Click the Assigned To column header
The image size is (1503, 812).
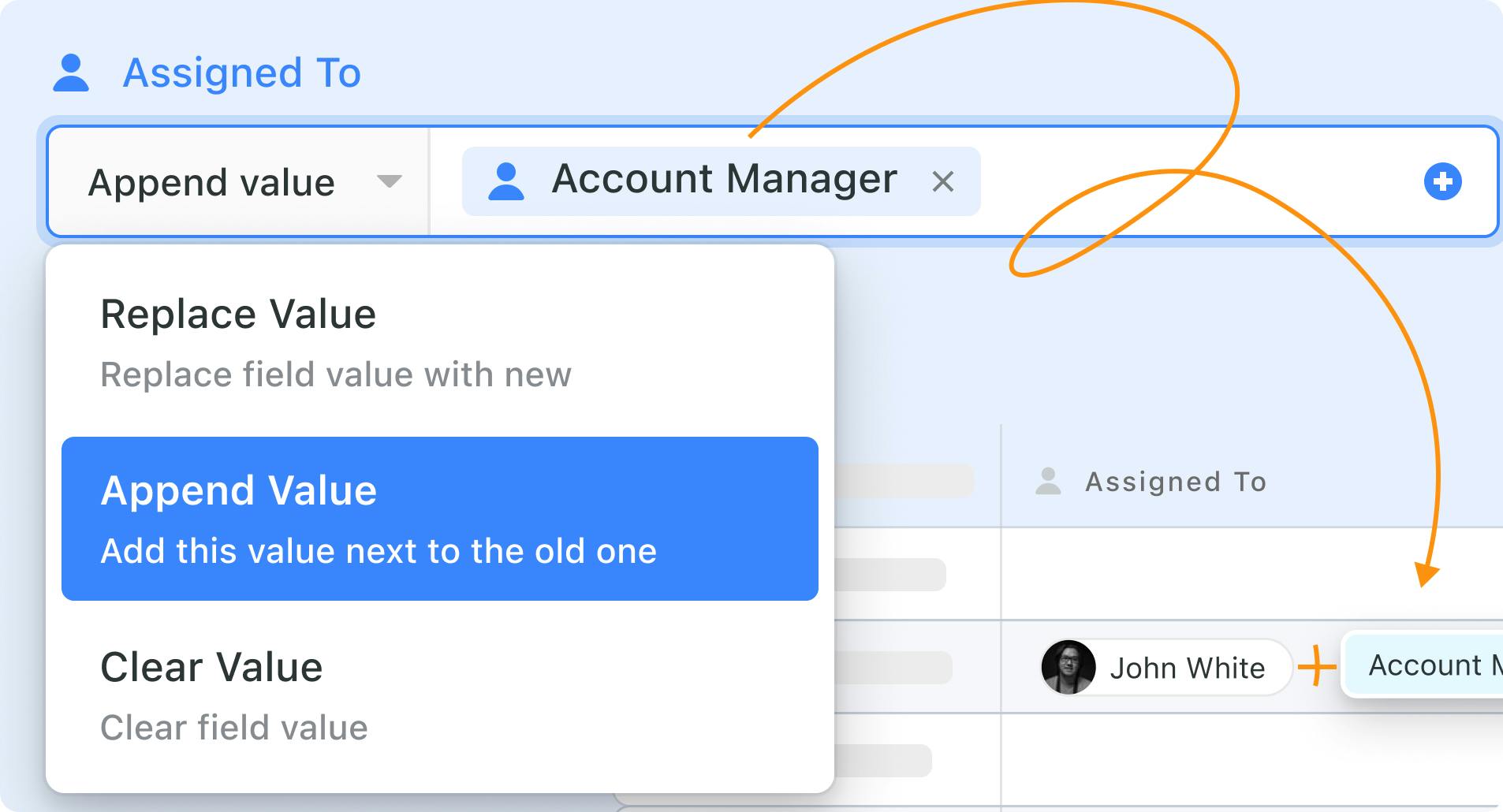[1175, 482]
